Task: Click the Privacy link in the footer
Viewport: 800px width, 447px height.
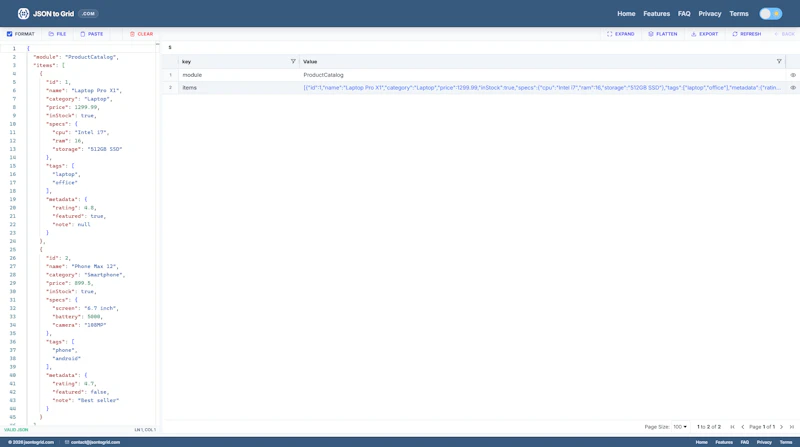Action: (764, 442)
